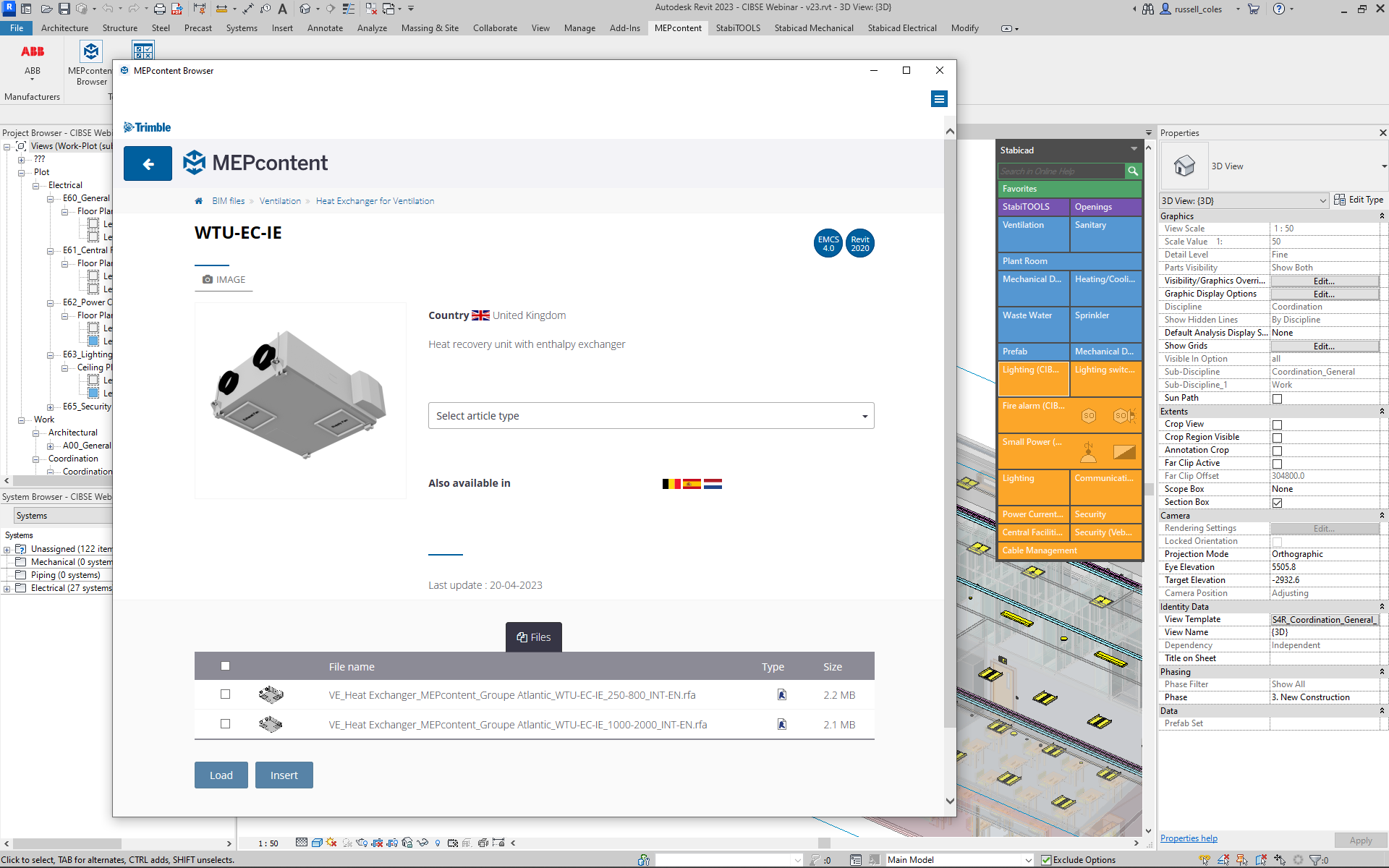Select the Text tool icon (letter A)

[282, 9]
